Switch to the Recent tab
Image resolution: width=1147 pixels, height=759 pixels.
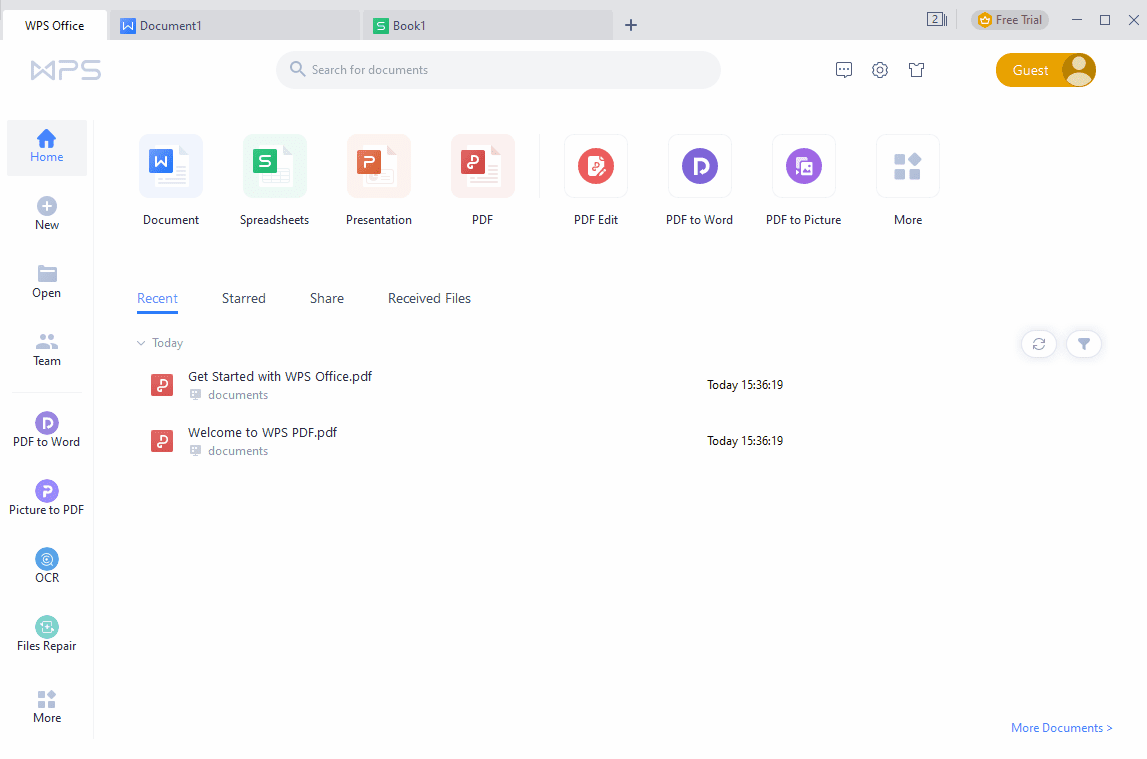tap(157, 298)
